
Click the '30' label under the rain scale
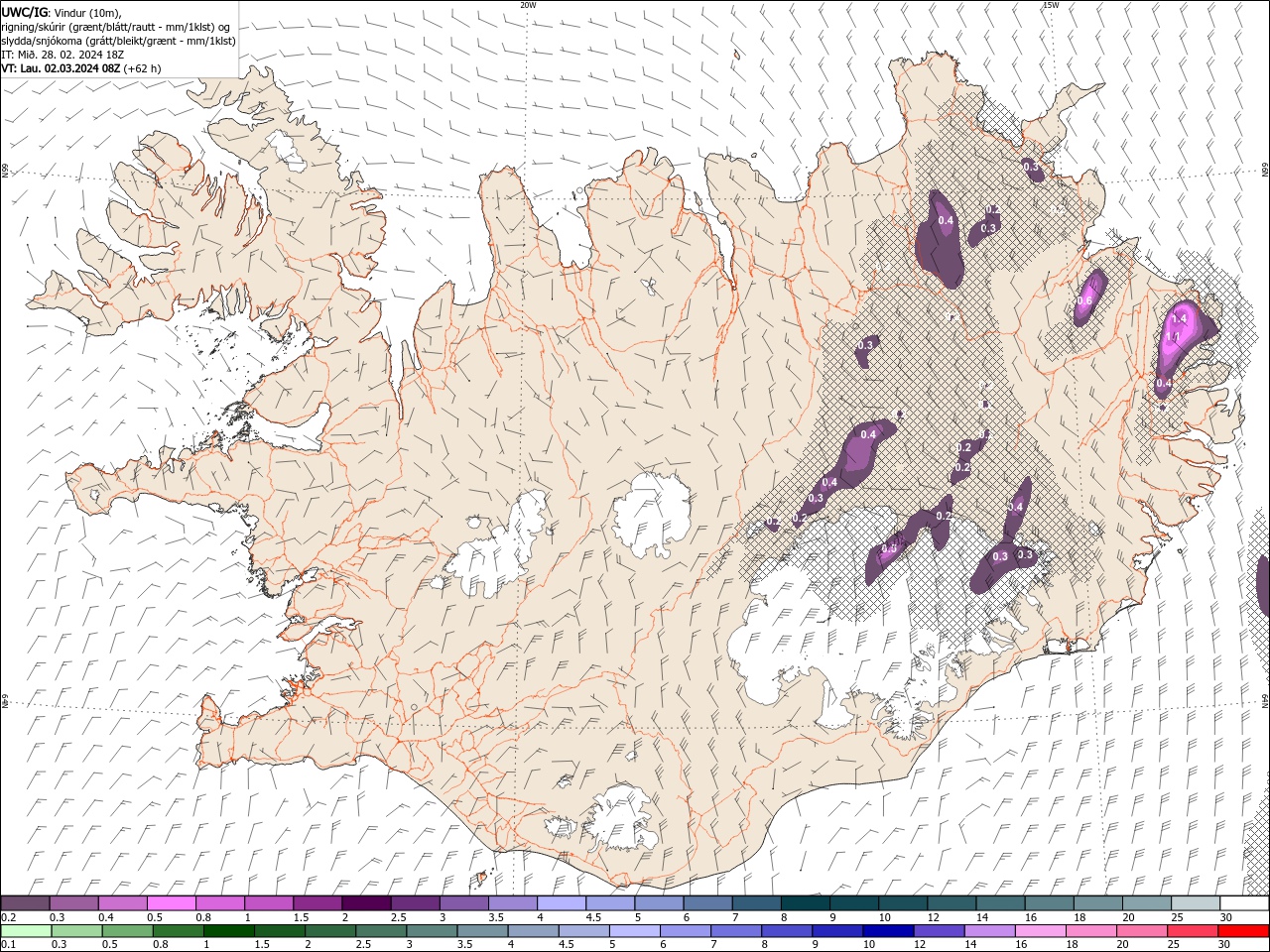coord(1225,945)
